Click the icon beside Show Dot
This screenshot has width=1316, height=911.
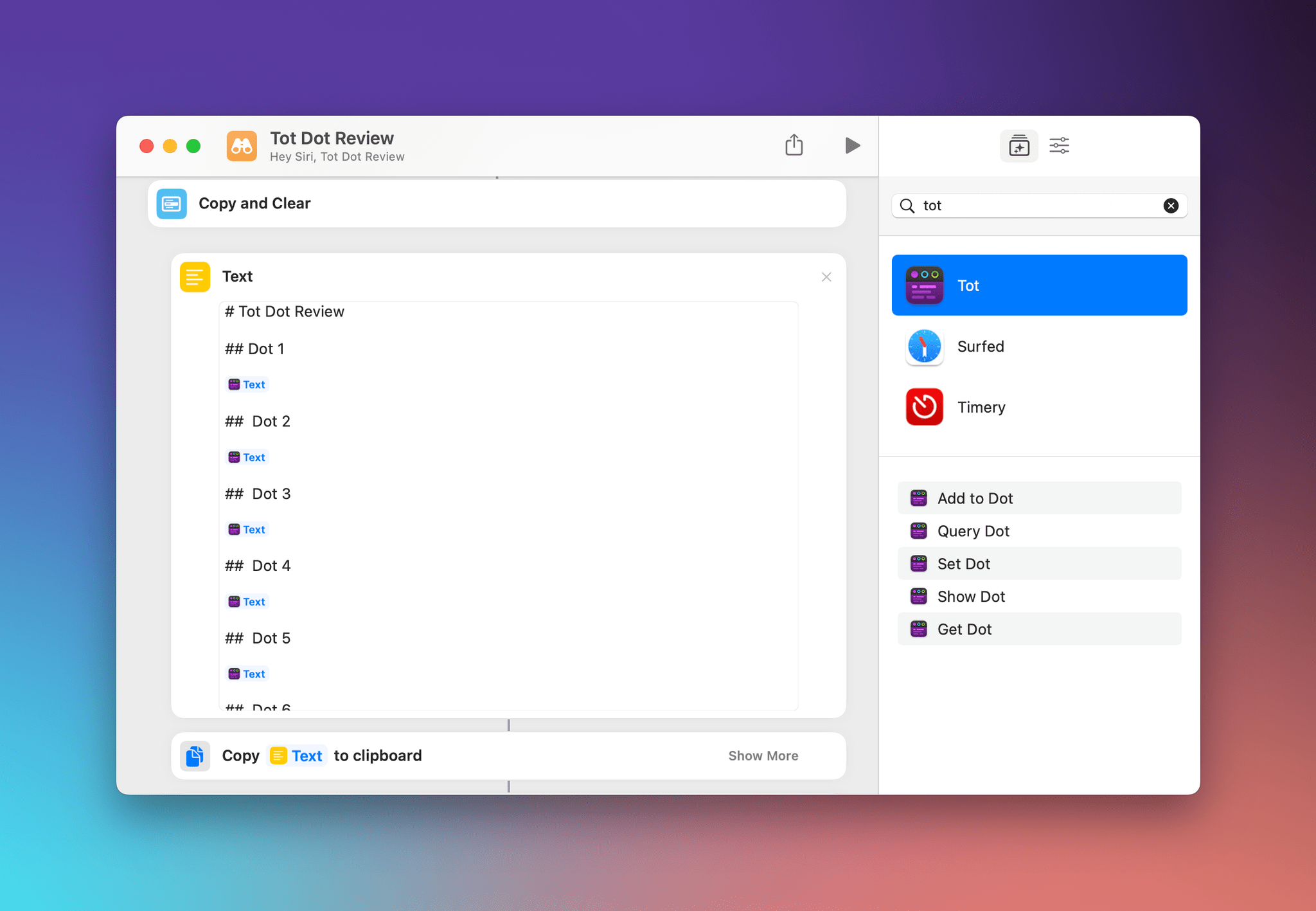[x=918, y=597]
